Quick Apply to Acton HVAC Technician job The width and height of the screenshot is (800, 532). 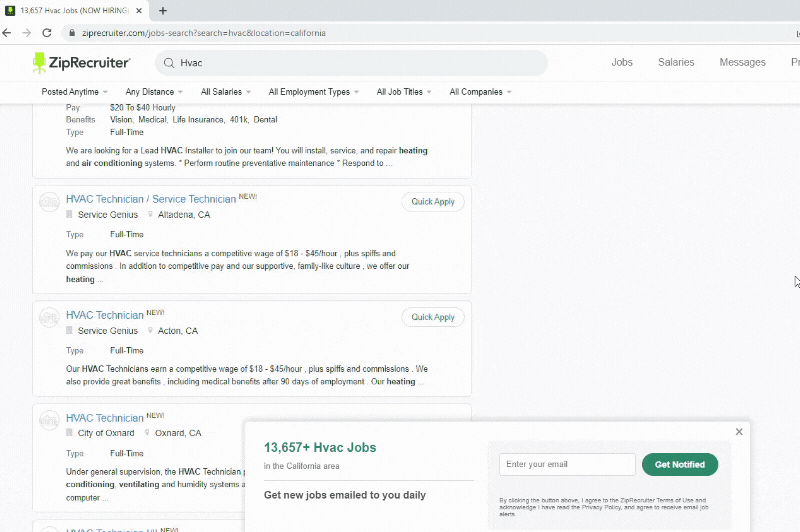point(433,317)
